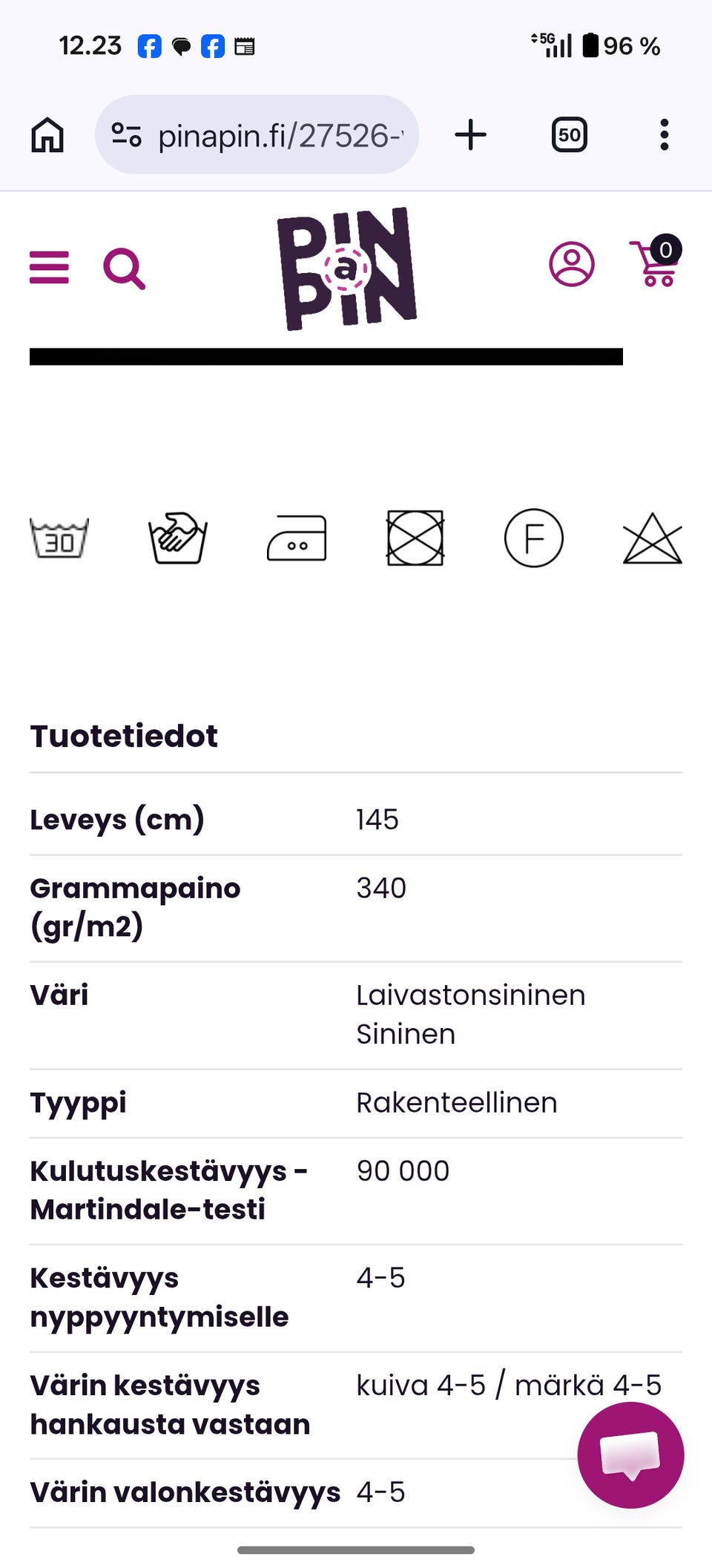The height and width of the screenshot is (1568, 712).
Task: Tap the two-dot ironing care symbol
Action: [297, 538]
